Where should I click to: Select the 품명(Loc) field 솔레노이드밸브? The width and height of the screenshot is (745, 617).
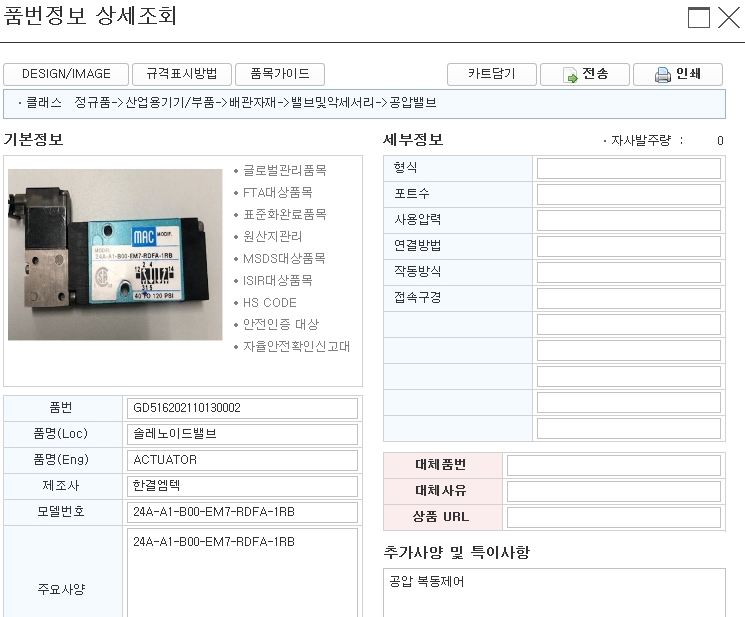242,434
